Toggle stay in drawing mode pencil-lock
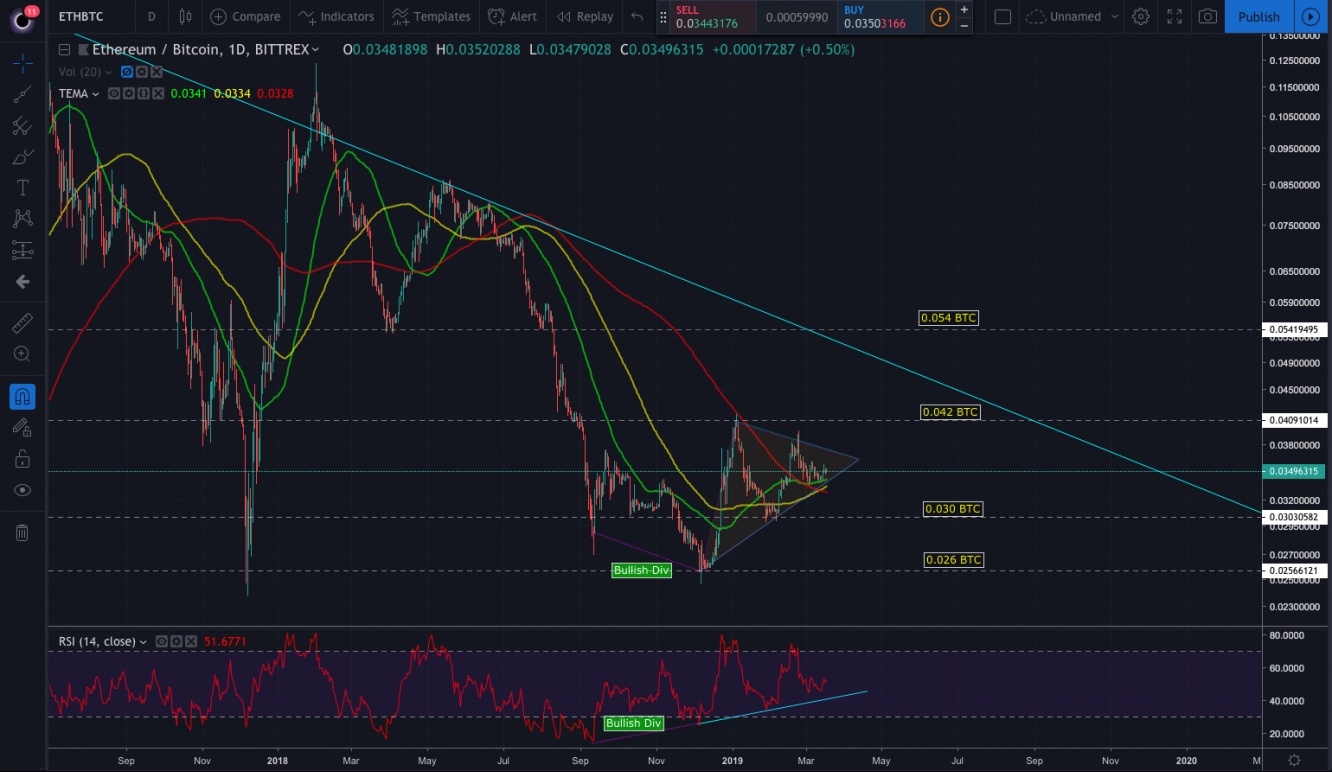 point(22,428)
